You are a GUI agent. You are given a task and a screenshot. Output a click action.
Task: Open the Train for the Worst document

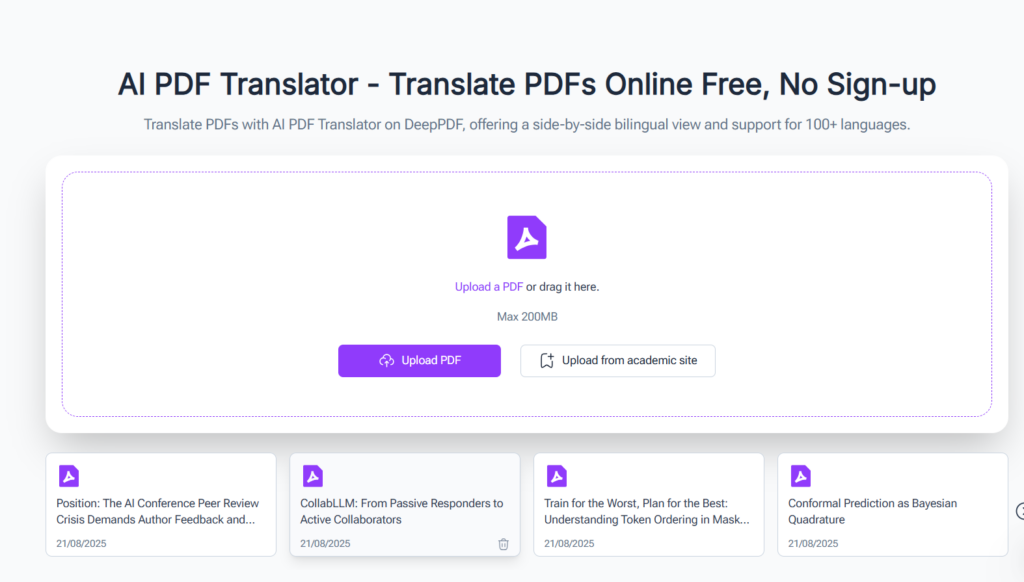point(648,511)
